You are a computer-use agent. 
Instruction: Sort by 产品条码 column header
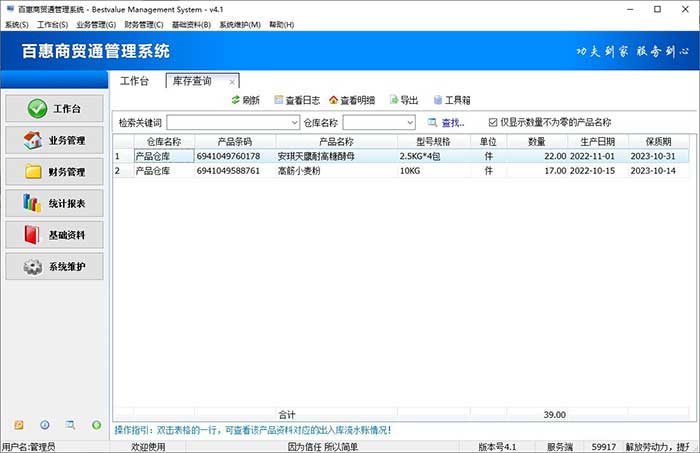point(235,141)
